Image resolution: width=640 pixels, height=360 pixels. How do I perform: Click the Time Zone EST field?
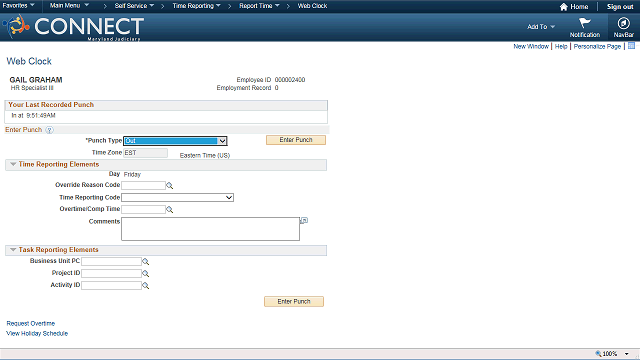click(x=145, y=153)
